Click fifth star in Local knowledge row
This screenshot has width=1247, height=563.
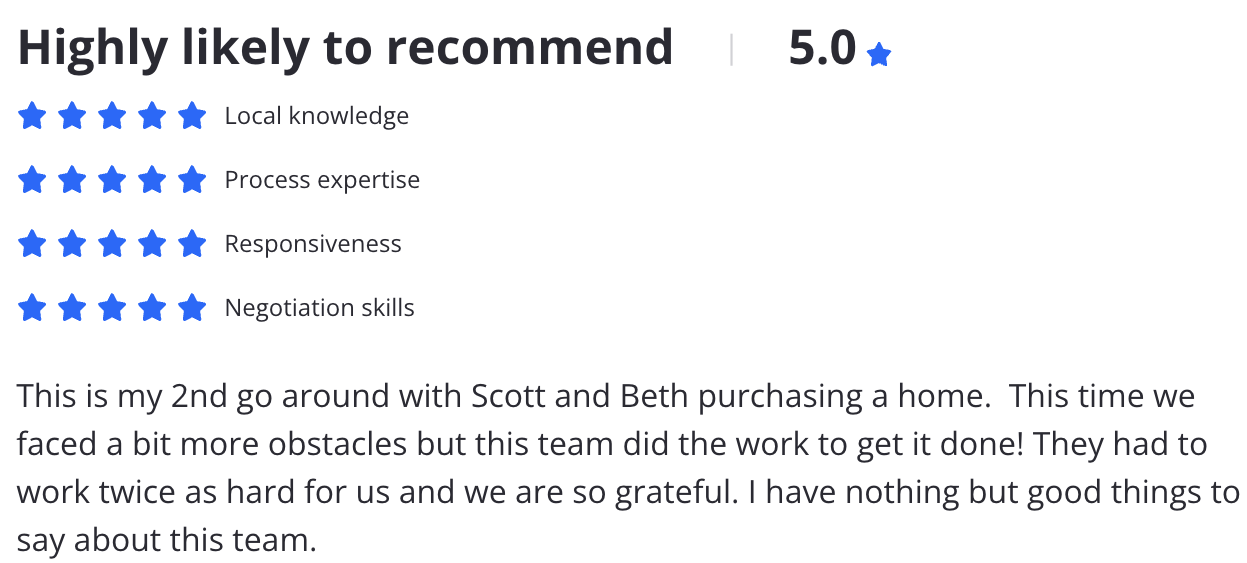pyautogui.click(x=192, y=117)
